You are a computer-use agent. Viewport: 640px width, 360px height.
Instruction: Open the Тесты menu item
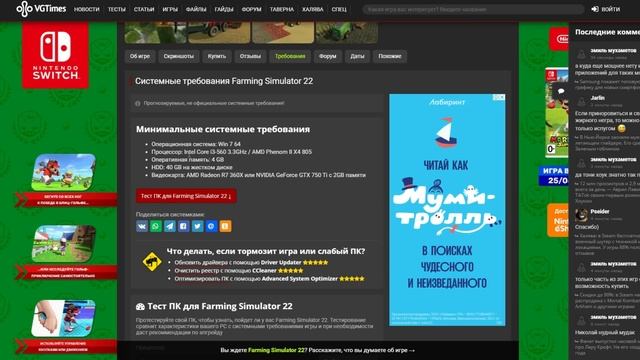[117, 9]
